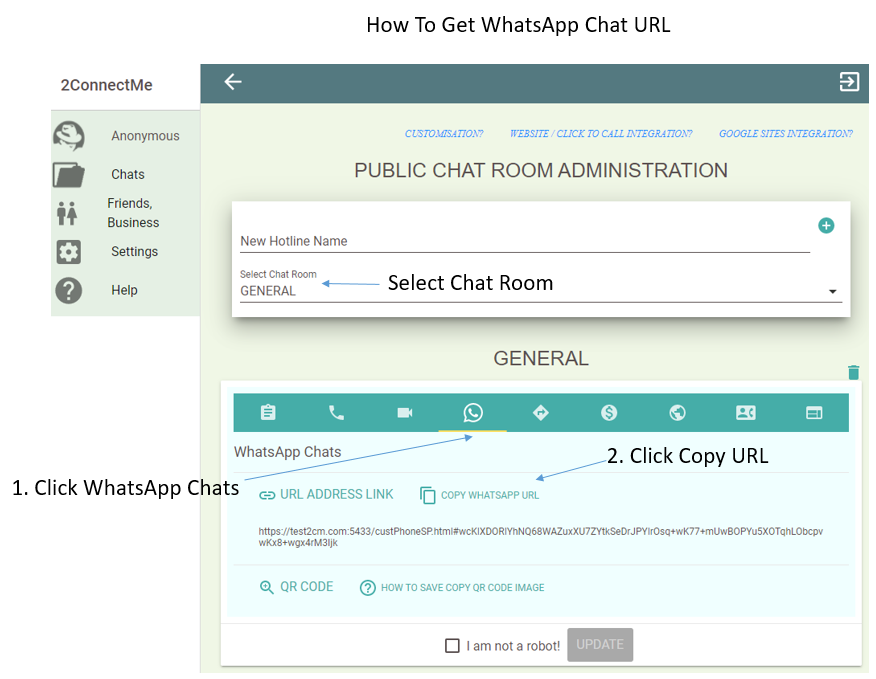Click the Anonymous avatar icon

(x=69, y=136)
